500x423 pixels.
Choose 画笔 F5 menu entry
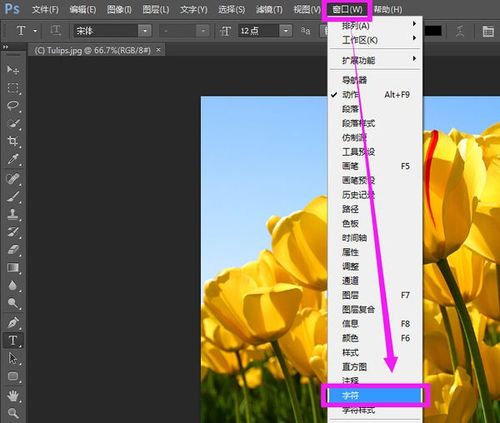[376, 166]
